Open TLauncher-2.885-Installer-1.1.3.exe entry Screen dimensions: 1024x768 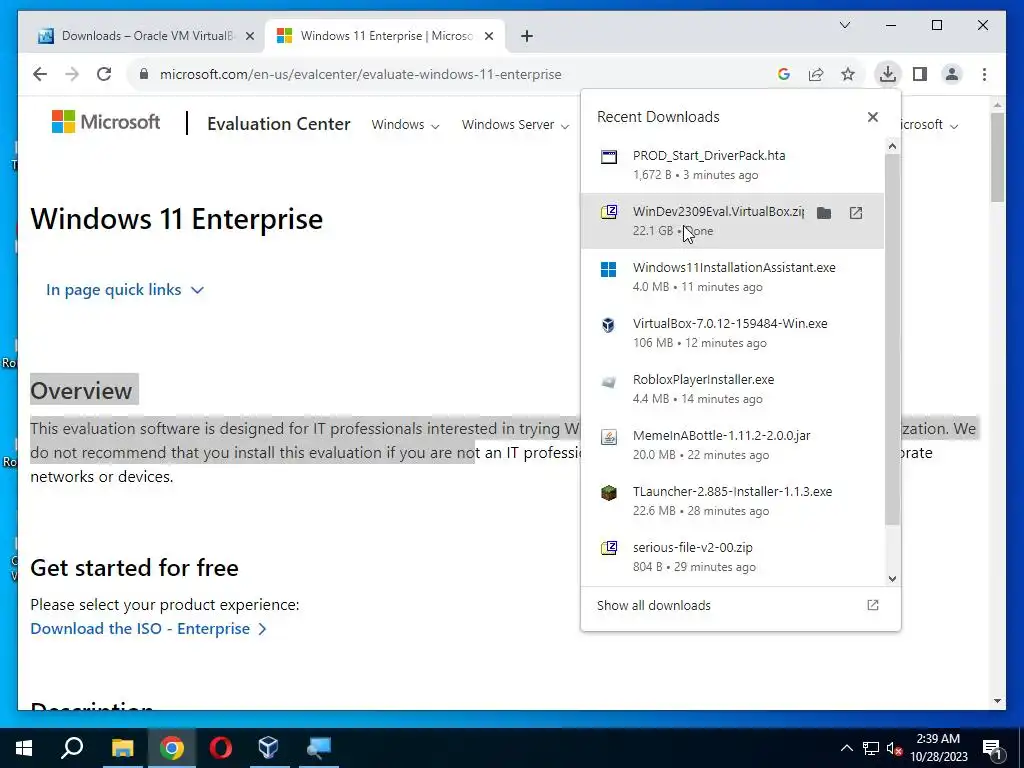coord(732,502)
